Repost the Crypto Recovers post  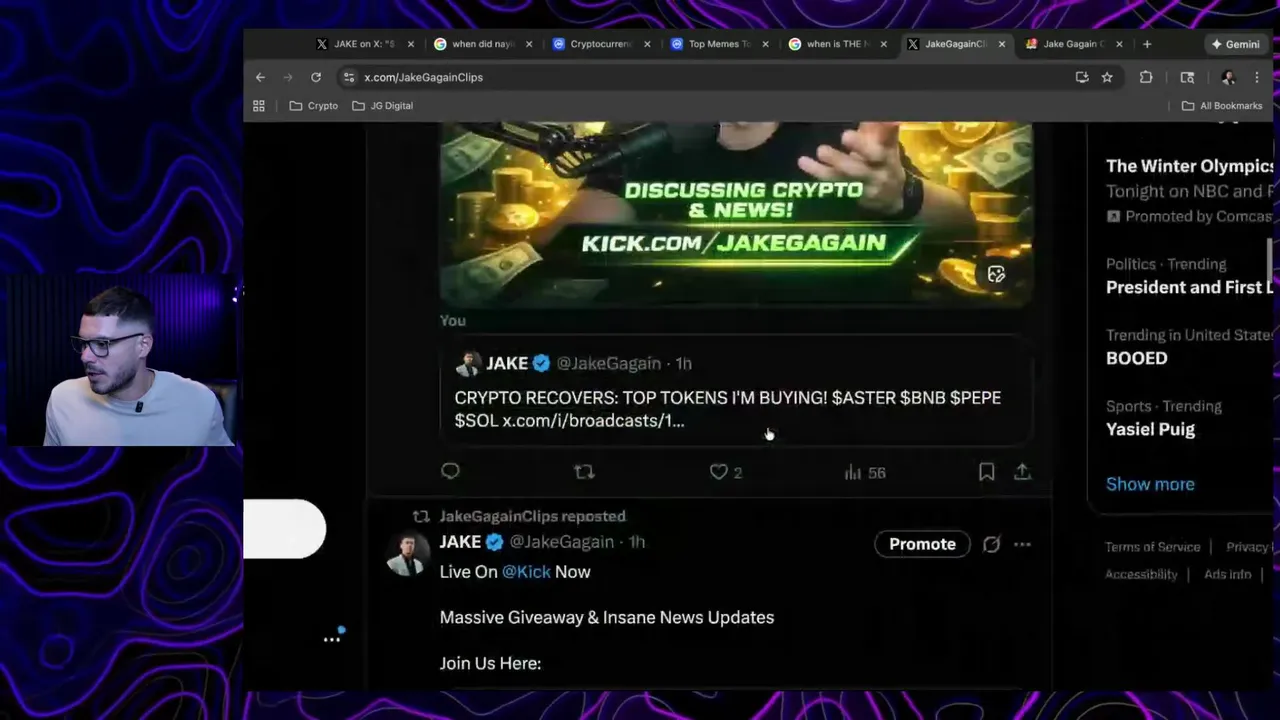[584, 471]
